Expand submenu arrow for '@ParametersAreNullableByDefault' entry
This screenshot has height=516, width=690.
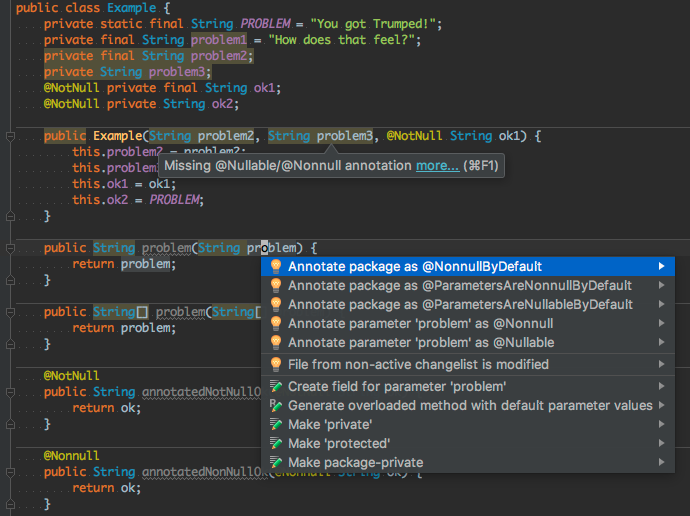tap(661, 304)
